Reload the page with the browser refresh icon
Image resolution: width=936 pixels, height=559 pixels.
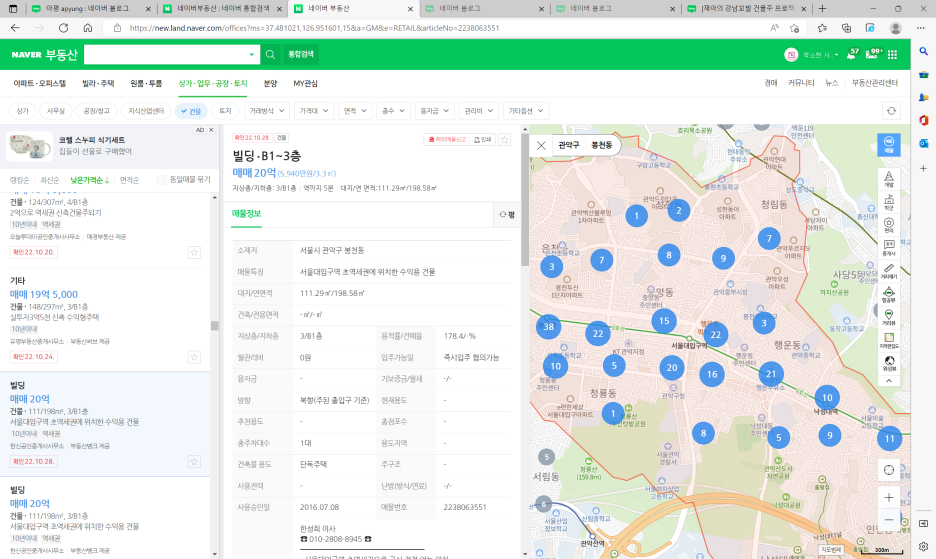point(63,28)
